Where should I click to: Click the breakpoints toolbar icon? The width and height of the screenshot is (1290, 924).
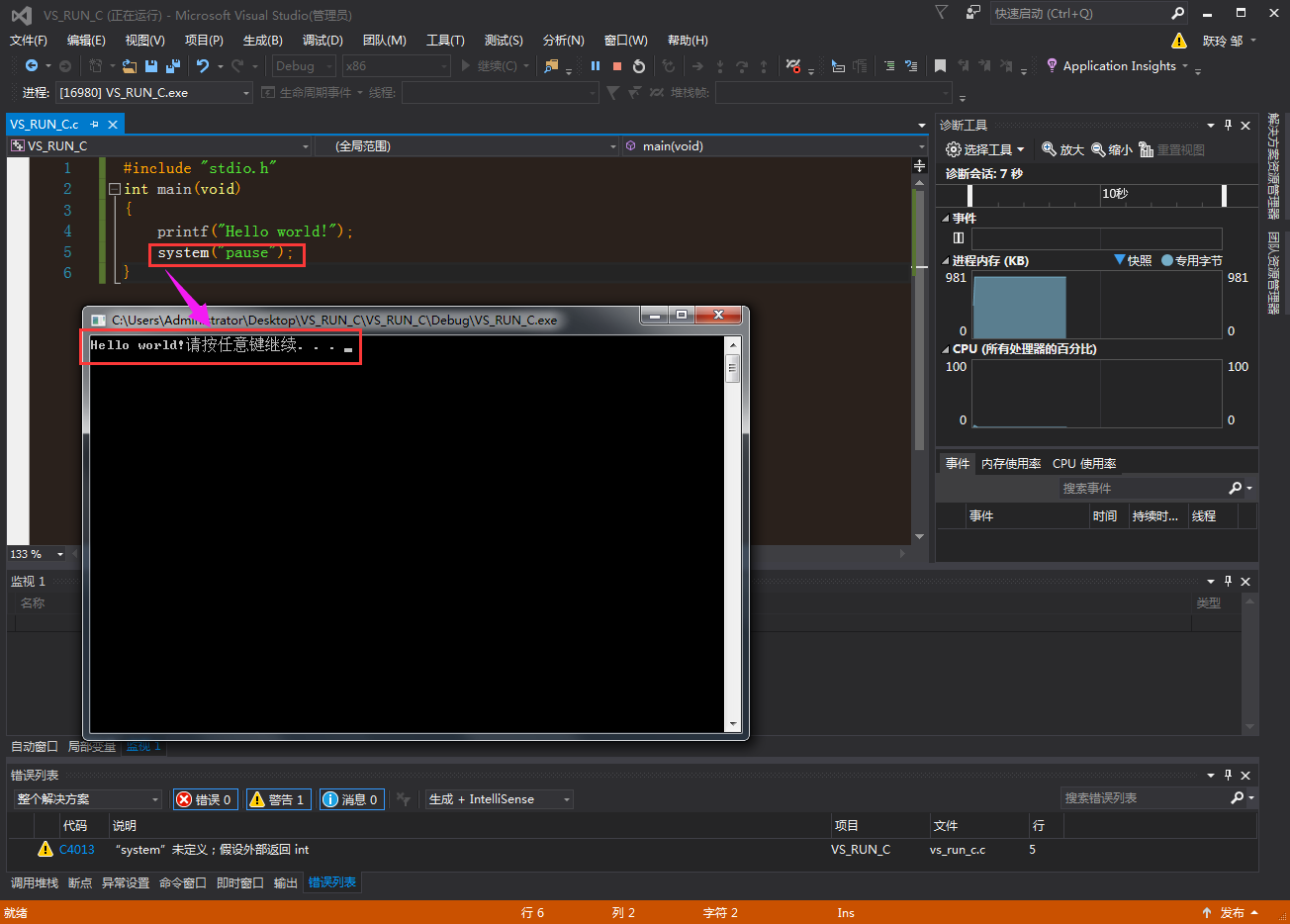793,66
